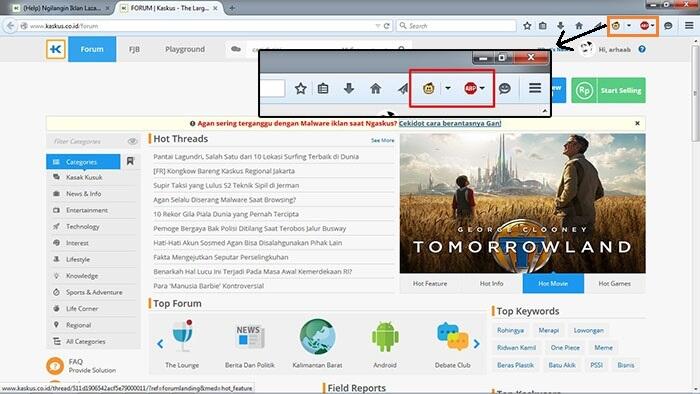Click the Adblock Plus ABP icon
Screen dimensions: 700x394
(644, 26)
